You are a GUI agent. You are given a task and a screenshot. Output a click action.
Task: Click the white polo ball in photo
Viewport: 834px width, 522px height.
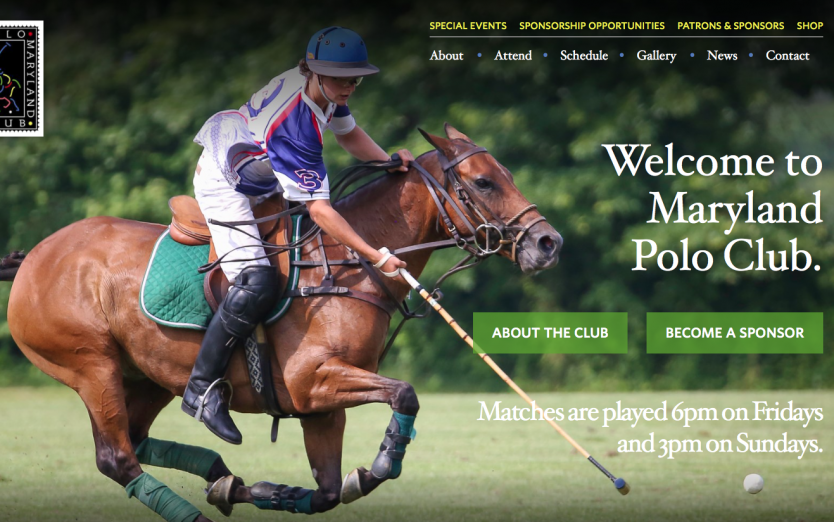[753, 484]
